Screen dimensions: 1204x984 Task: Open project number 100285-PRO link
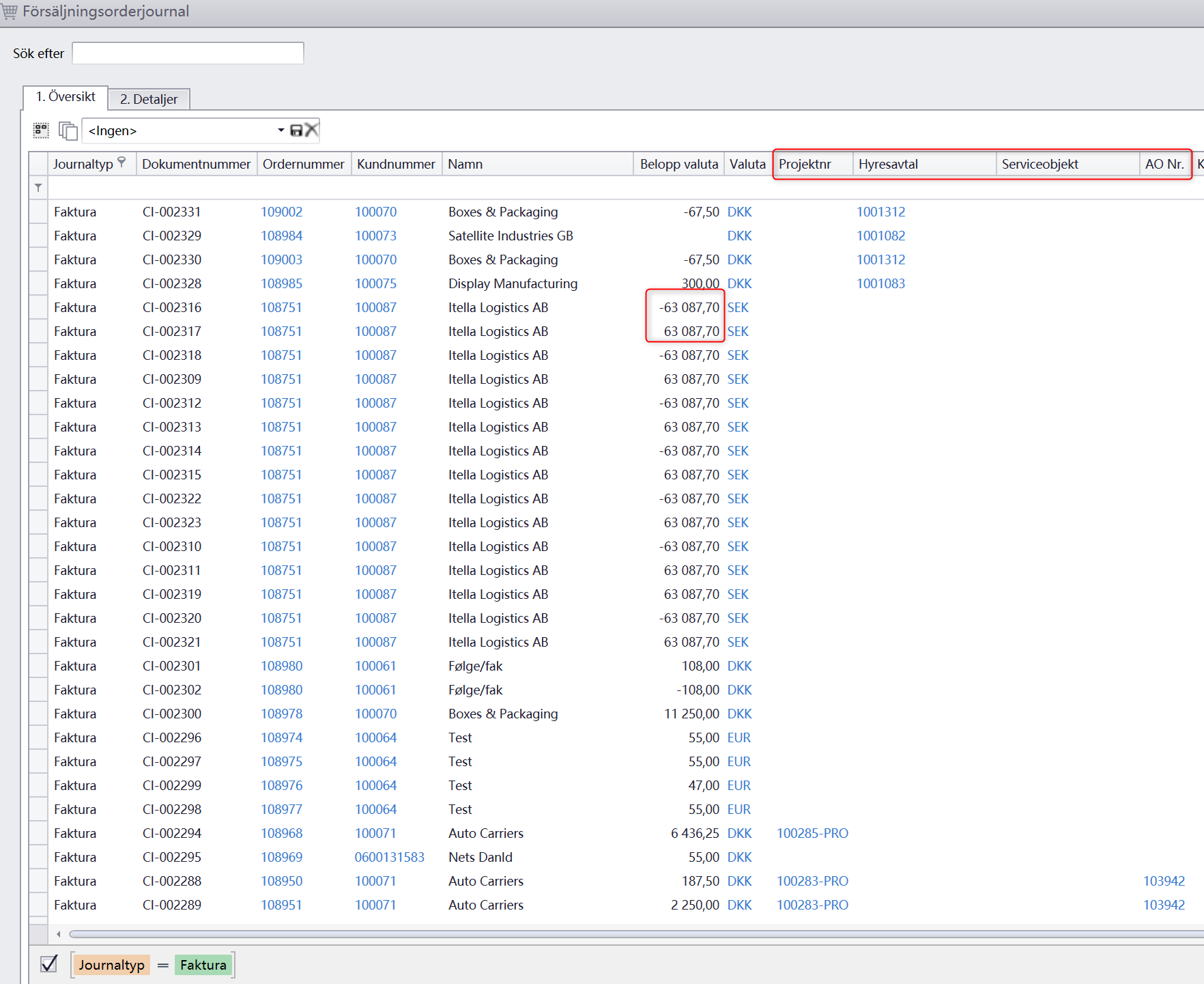tap(813, 833)
